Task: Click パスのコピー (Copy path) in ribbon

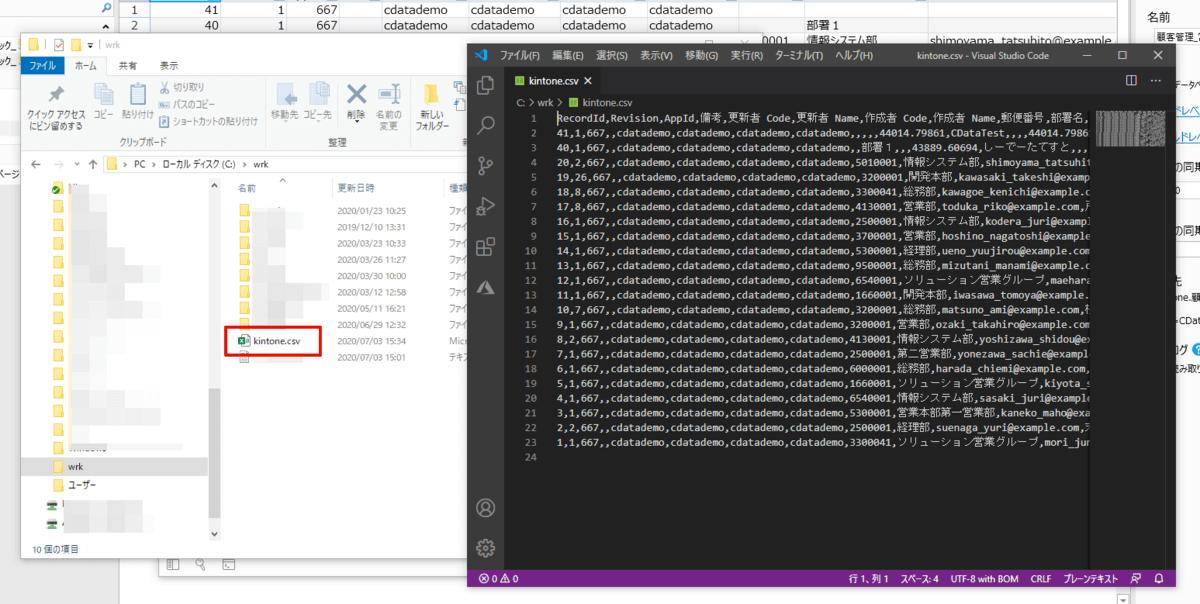Action: tap(186, 104)
